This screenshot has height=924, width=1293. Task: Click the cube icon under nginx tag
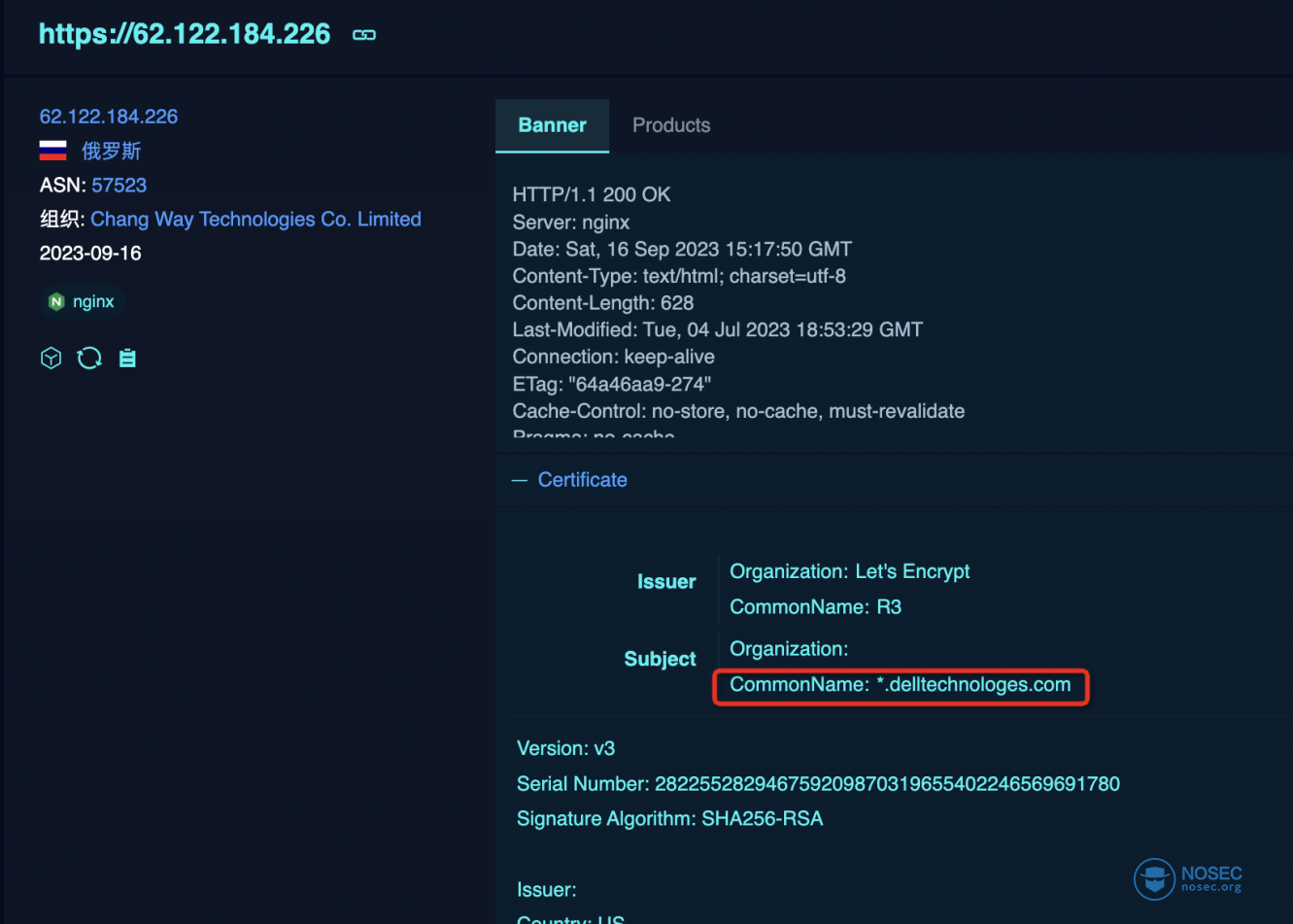click(51, 359)
